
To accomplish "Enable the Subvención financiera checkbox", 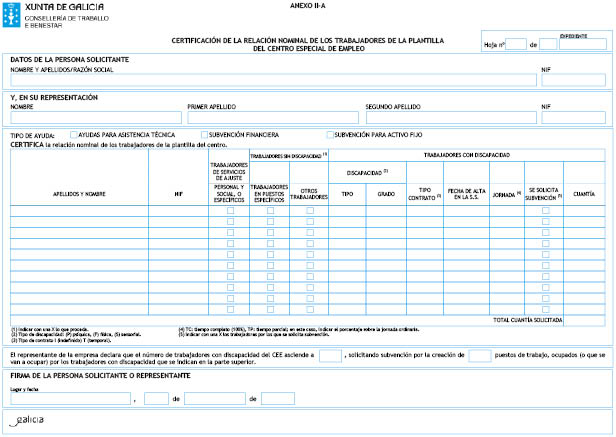I will tap(204, 134).
